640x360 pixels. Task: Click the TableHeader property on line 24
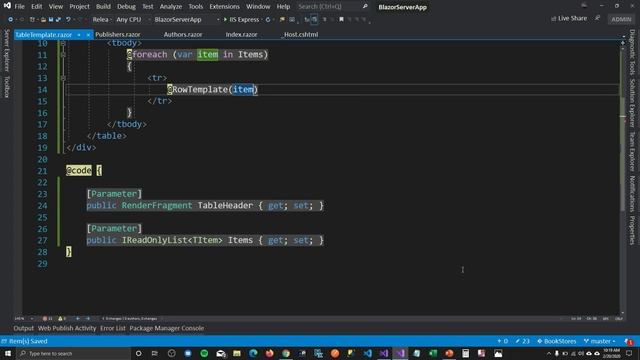(225, 205)
